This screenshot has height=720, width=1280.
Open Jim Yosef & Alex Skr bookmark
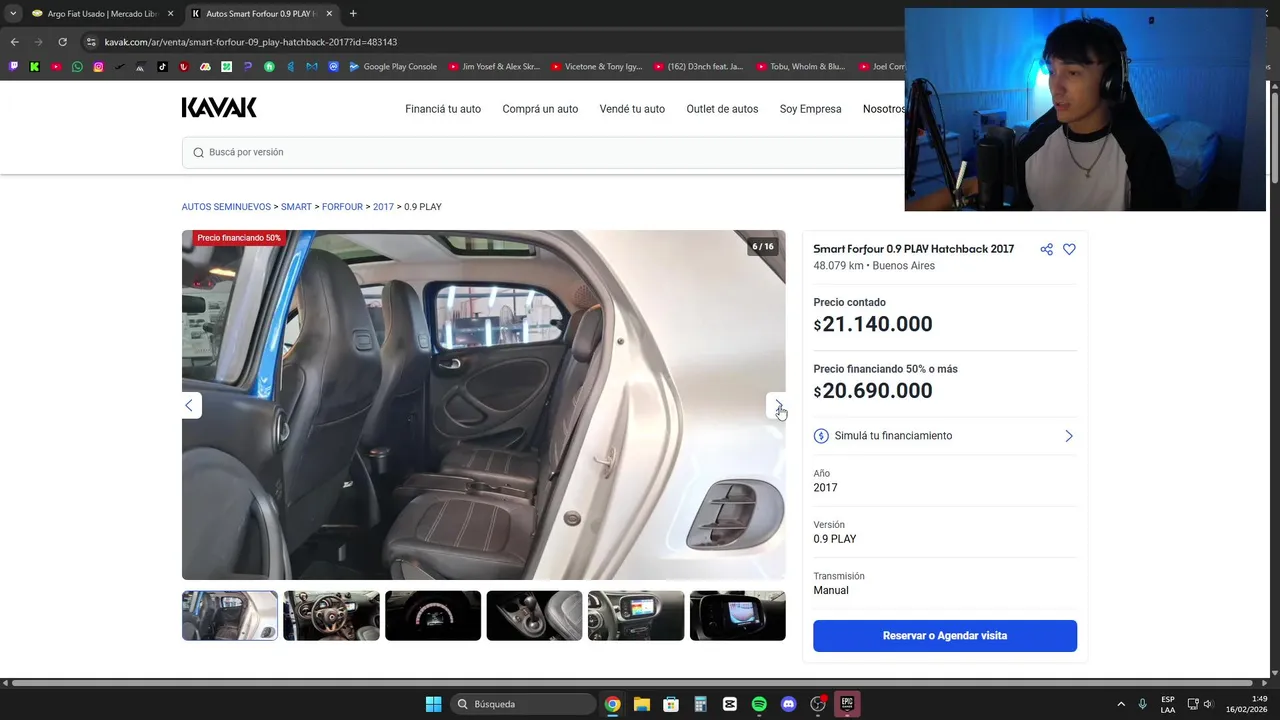pos(494,67)
